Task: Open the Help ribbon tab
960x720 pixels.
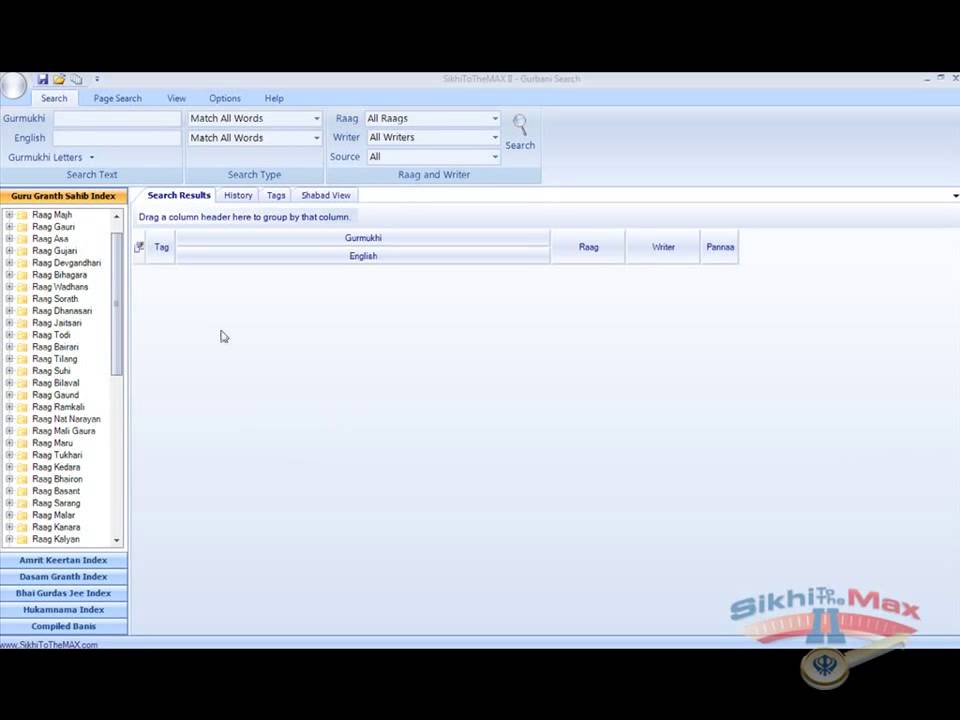Action: (274, 98)
